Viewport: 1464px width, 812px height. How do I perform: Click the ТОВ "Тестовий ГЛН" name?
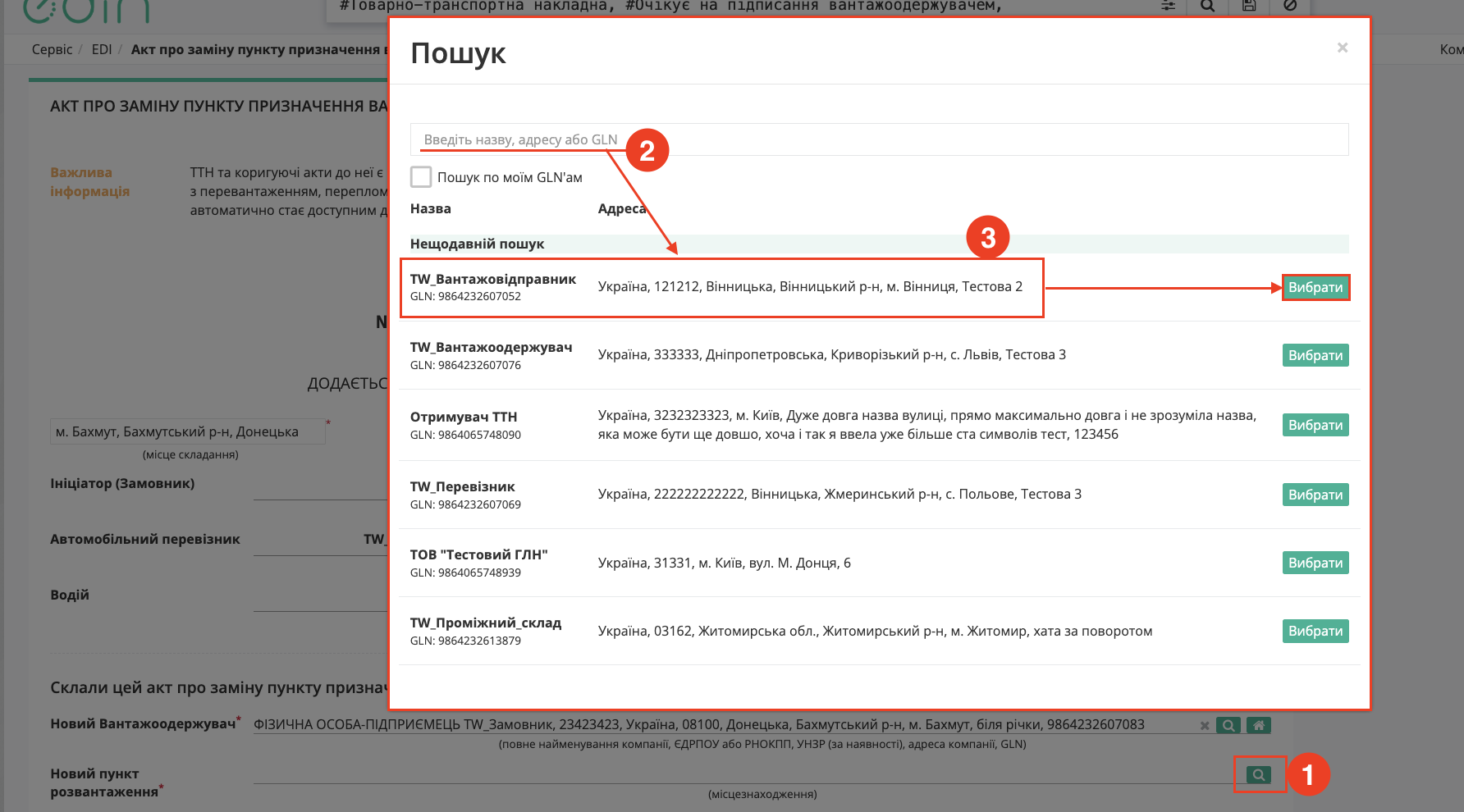click(x=479, y=554)
